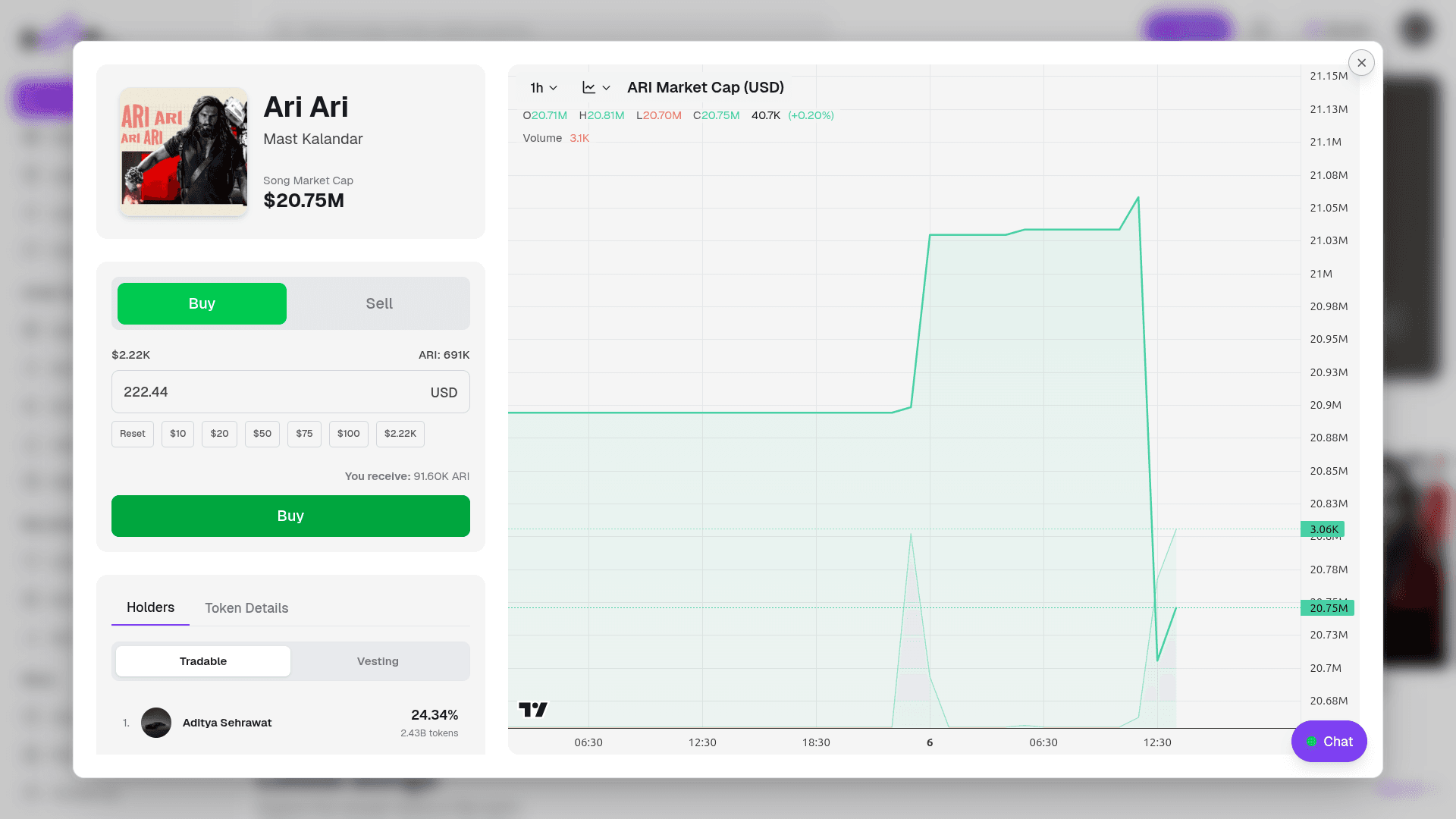The width and height of the screenshot is (1456, 819).
Task: Focus the USD amount input field
Action: tap(290, 392)
